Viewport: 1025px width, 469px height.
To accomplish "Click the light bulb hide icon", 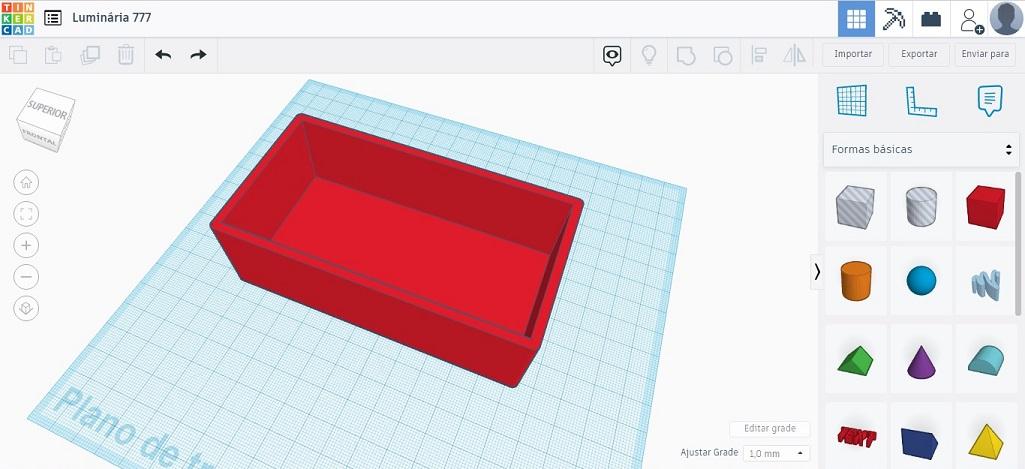I will click(x=648, y=55).
